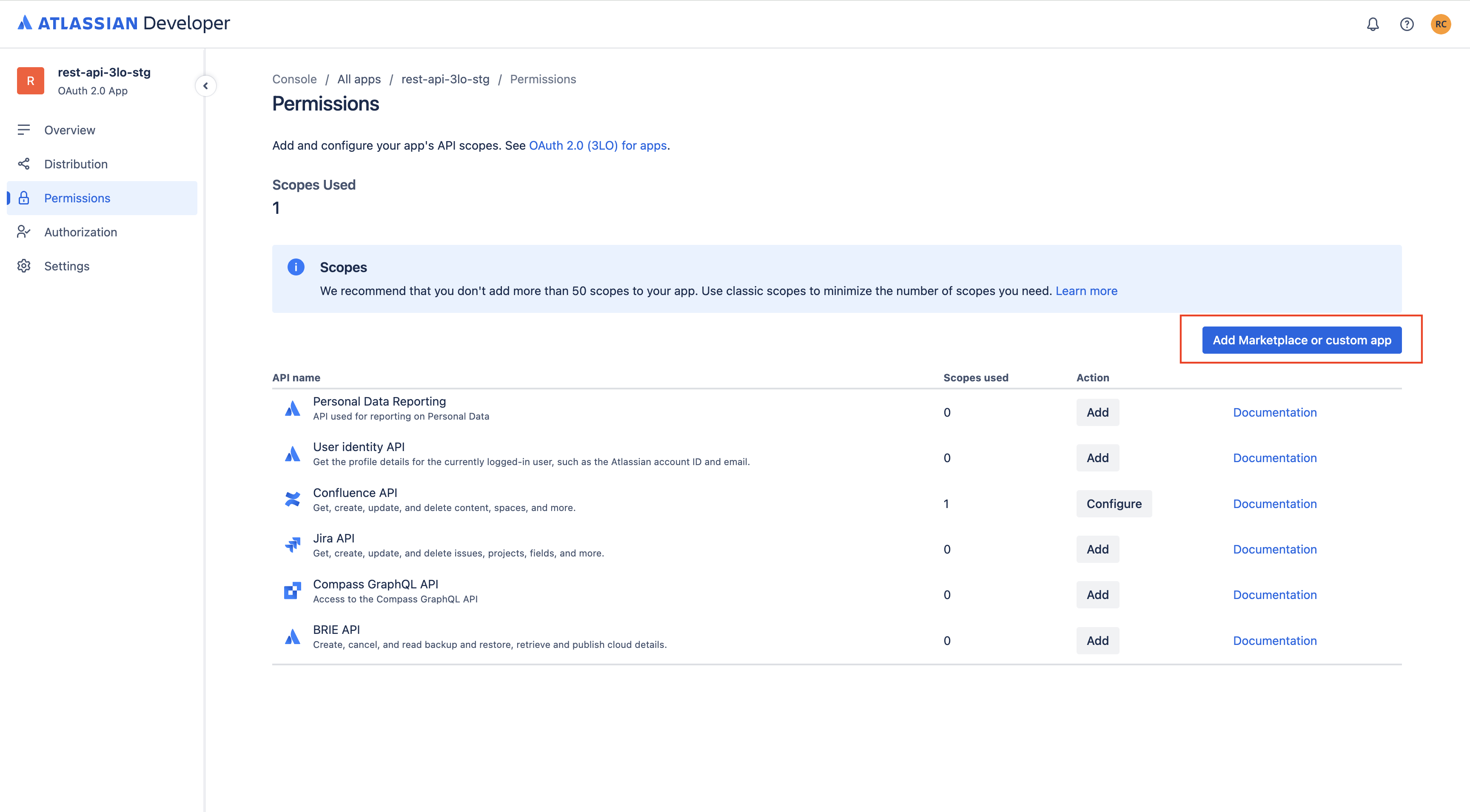Screen dimensions: 1470x812
Task: Select Authorization in the sidebar
Action: pyautogui.click(x=80, y=232)
